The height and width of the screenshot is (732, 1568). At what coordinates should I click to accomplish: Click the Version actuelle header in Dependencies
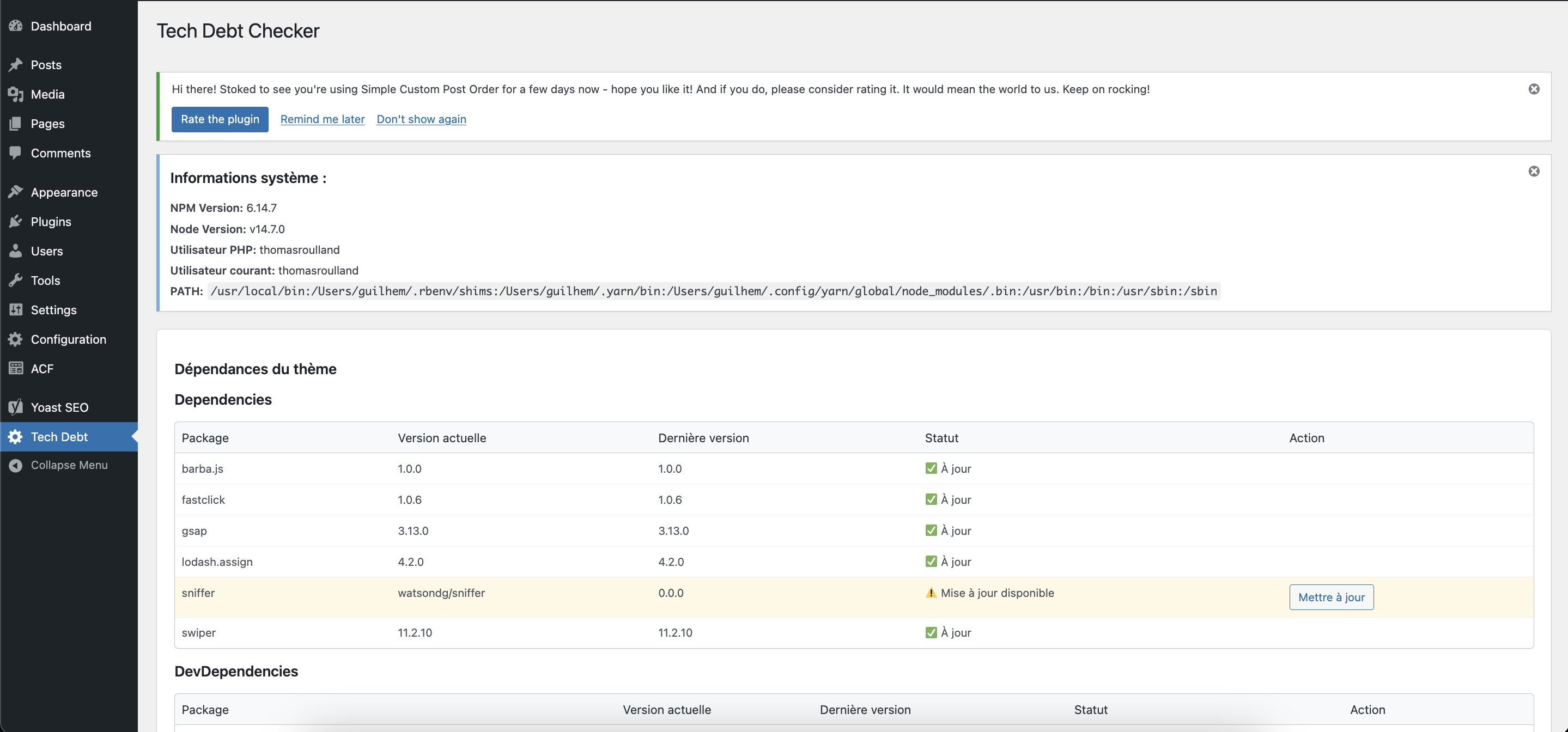(x=442, y=437)
